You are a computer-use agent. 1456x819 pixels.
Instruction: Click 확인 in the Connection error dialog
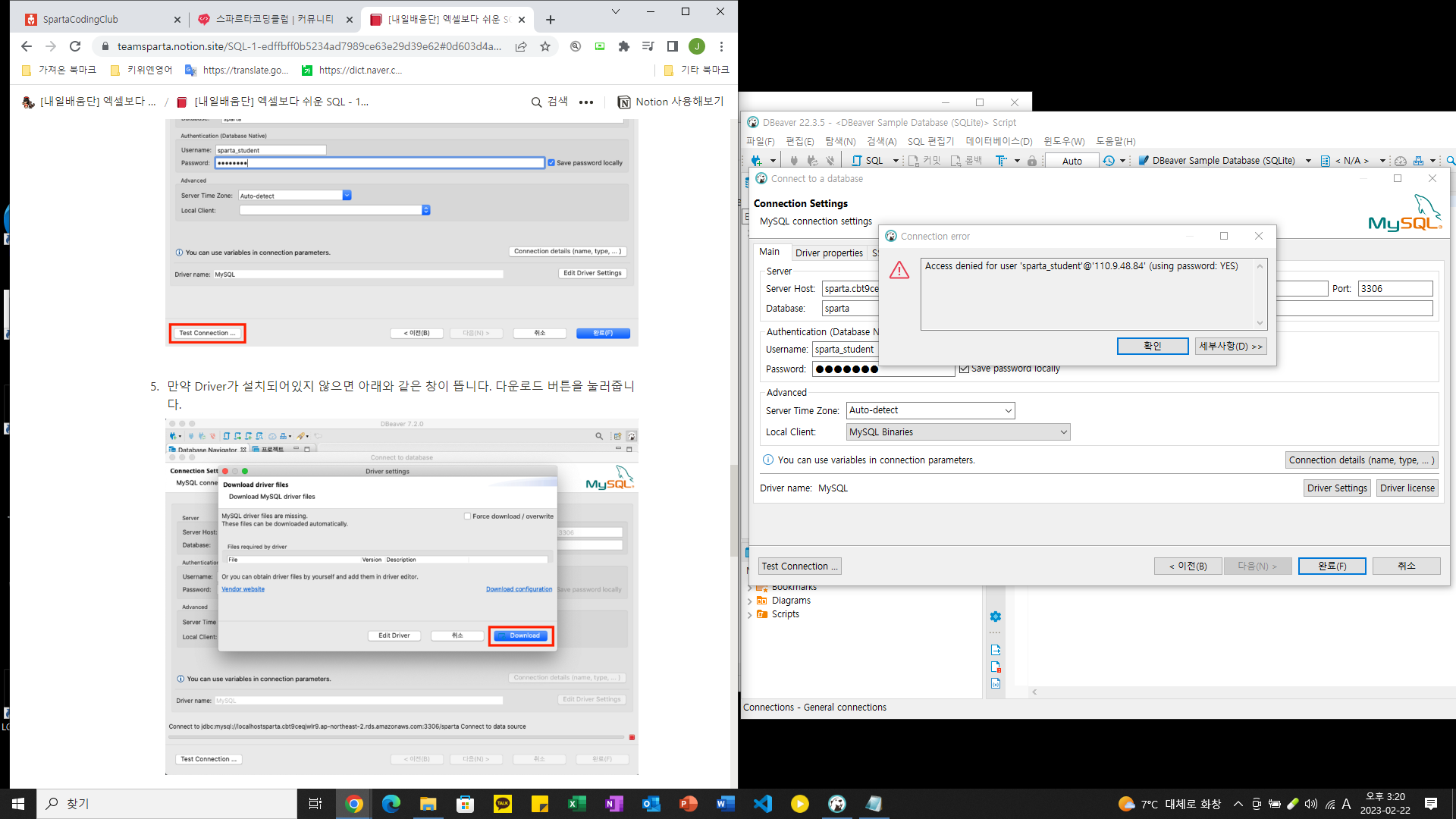pos(1153,347)
